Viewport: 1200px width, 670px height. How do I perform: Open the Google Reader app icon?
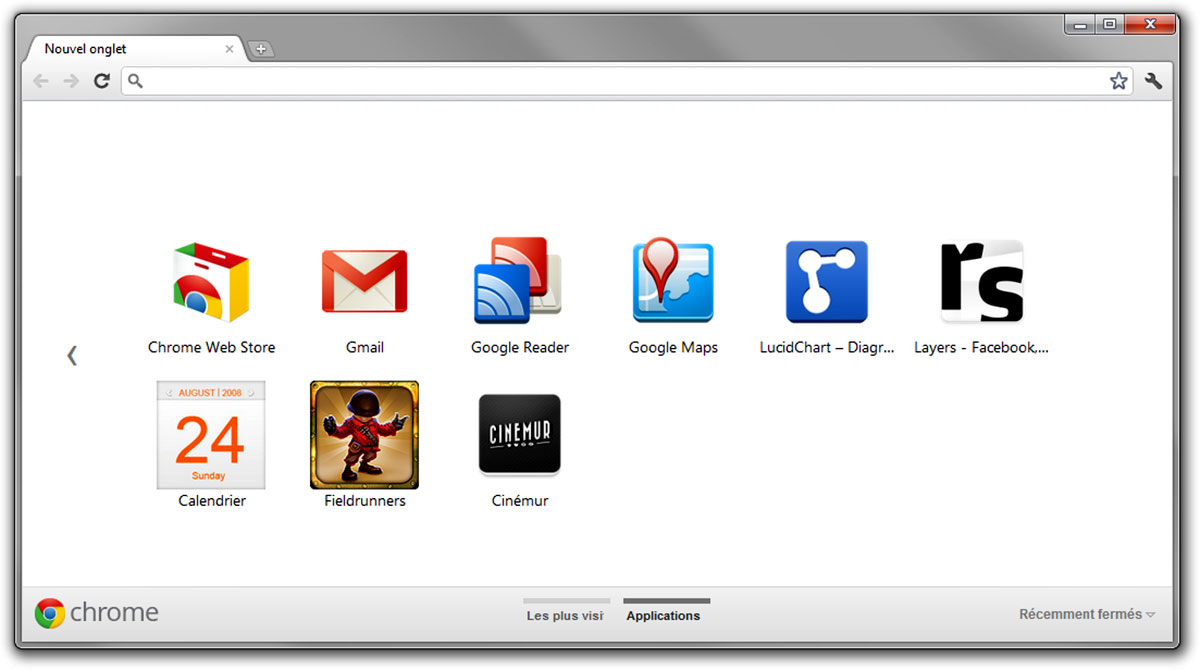click(x=518, y=281)
